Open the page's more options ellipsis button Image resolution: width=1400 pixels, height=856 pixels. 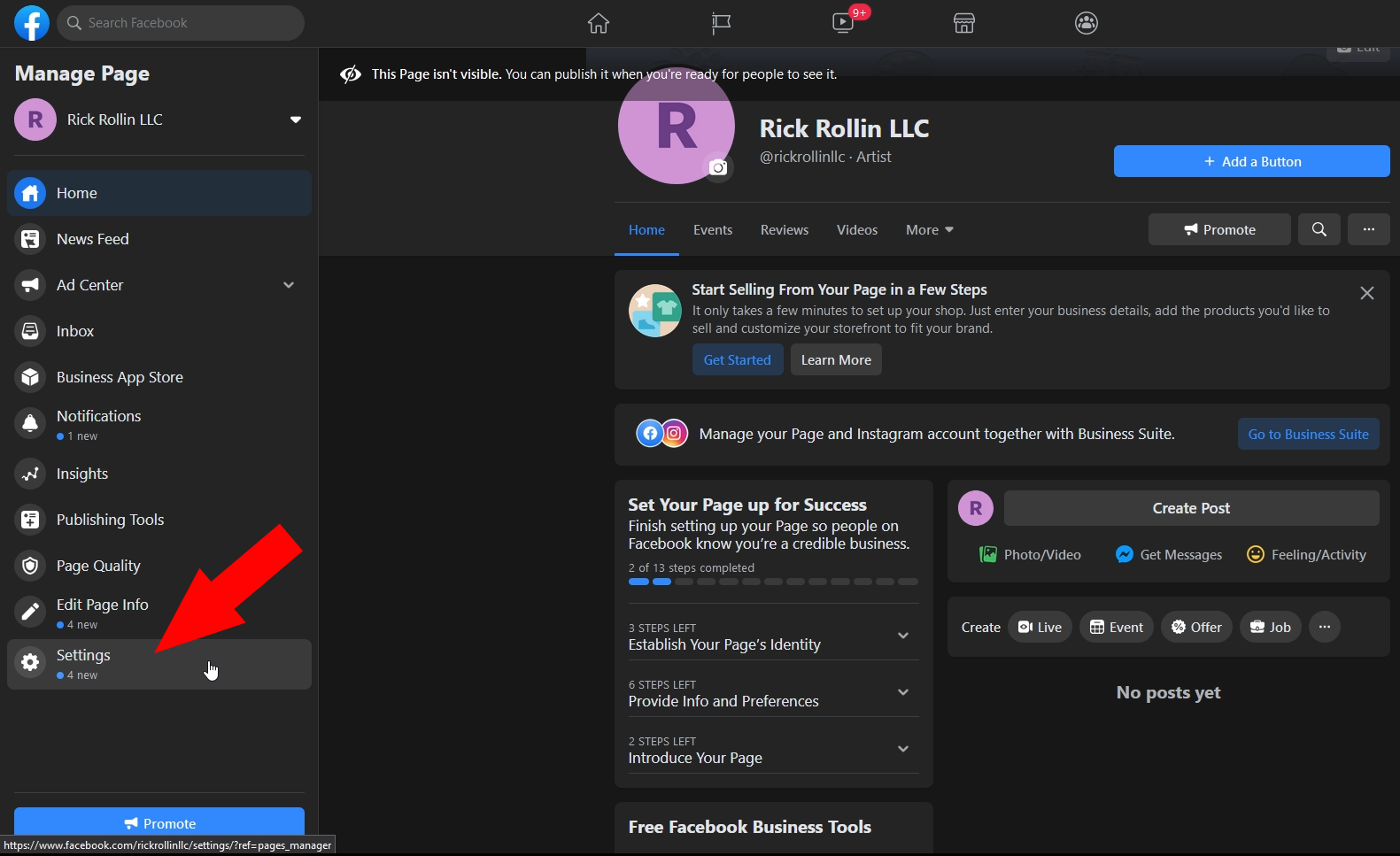click(1369, 229)
